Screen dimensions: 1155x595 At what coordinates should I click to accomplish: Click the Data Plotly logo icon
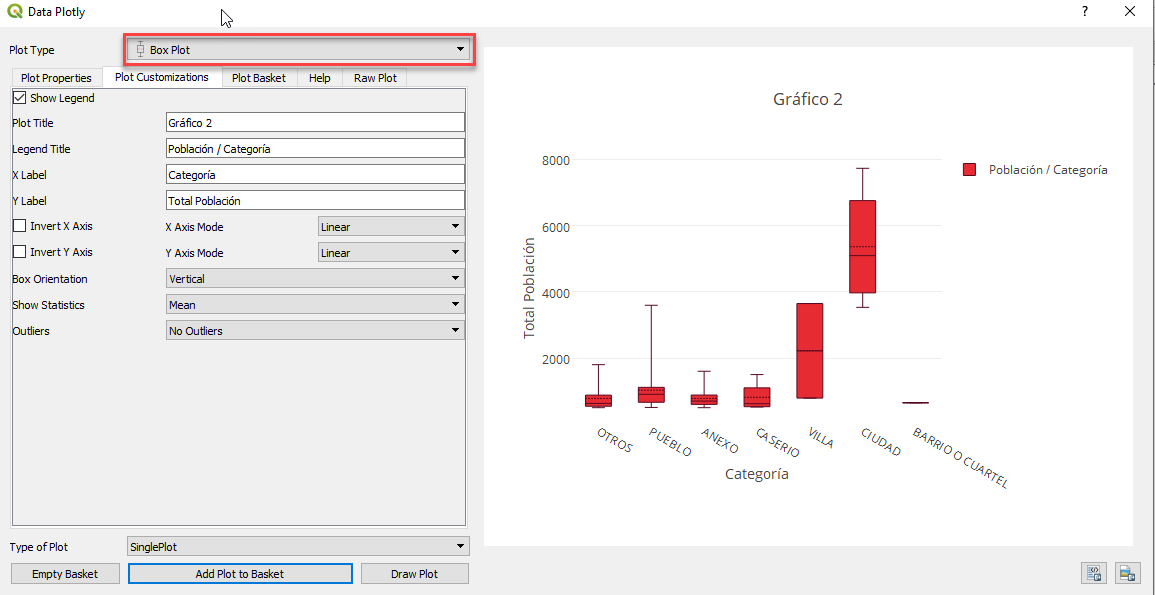[x=15, y=12]
